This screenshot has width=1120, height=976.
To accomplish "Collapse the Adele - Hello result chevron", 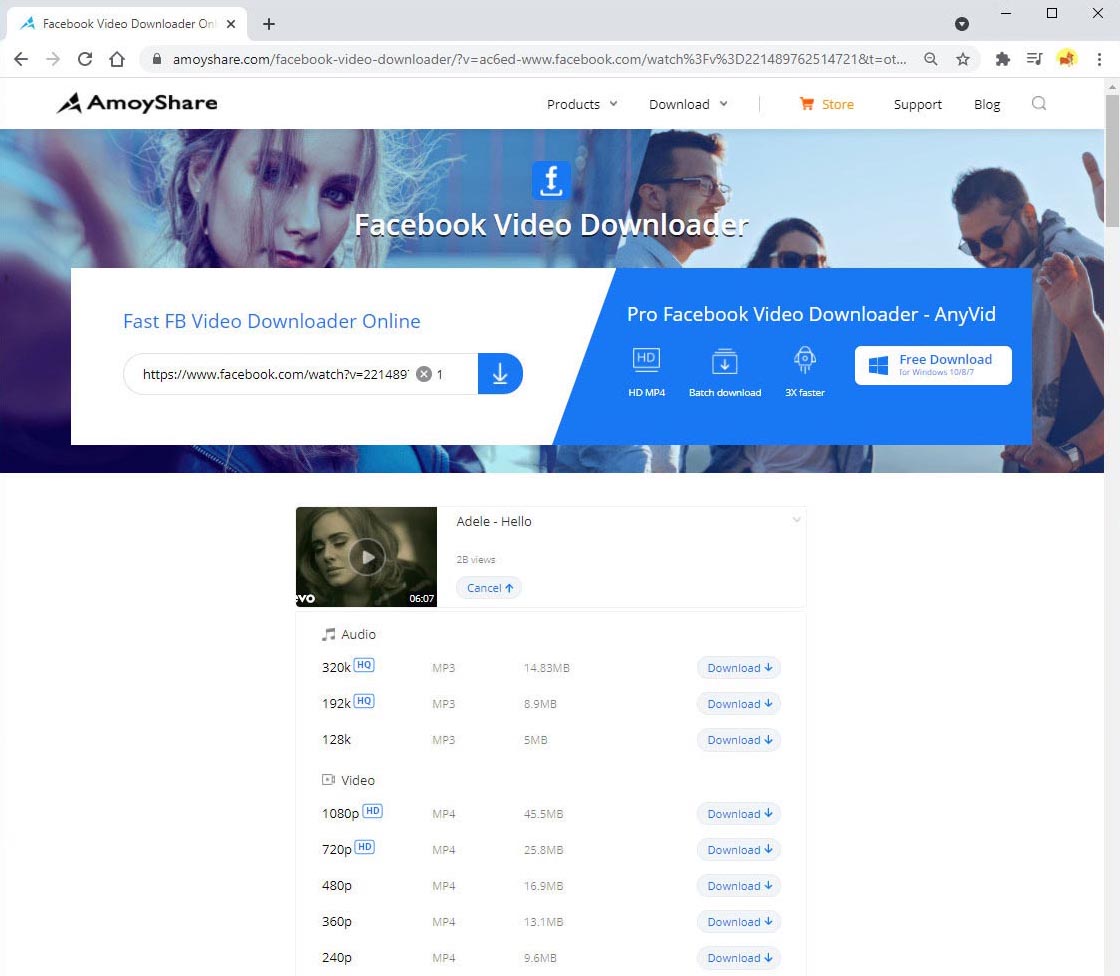I will (x=796, y=519).
